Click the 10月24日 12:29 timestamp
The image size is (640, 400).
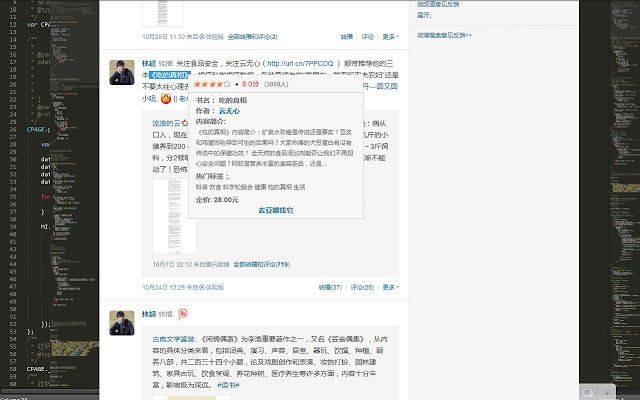click(164, 287)
